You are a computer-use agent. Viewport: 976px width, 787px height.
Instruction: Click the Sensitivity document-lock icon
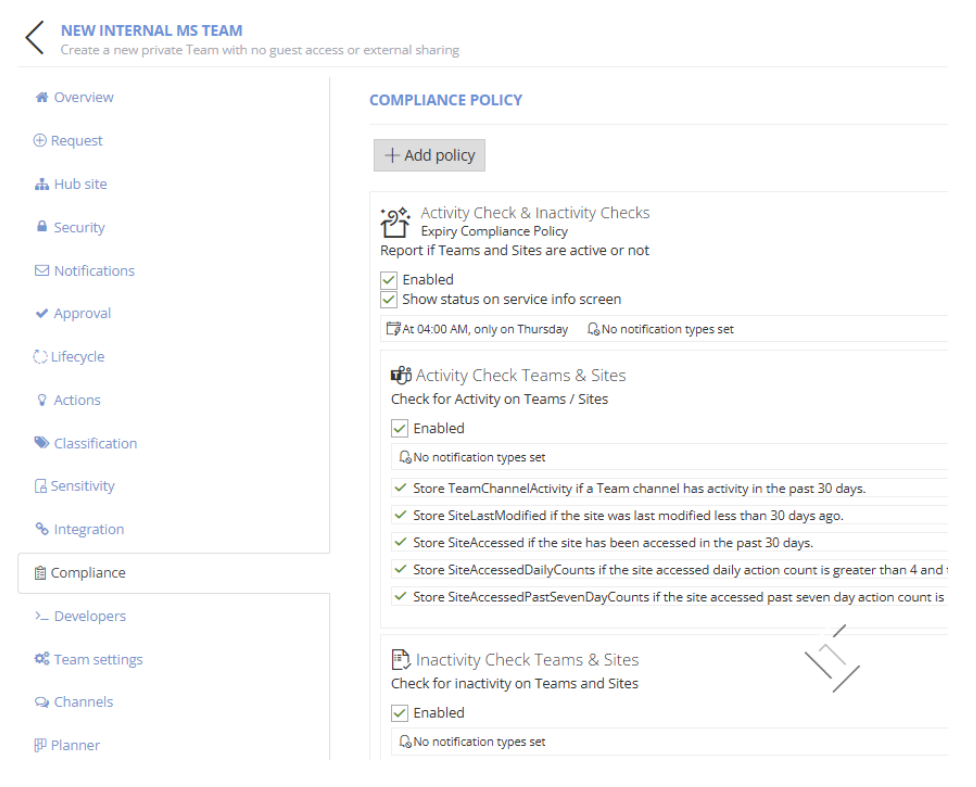pyautogui.click(x=40, y=486)
